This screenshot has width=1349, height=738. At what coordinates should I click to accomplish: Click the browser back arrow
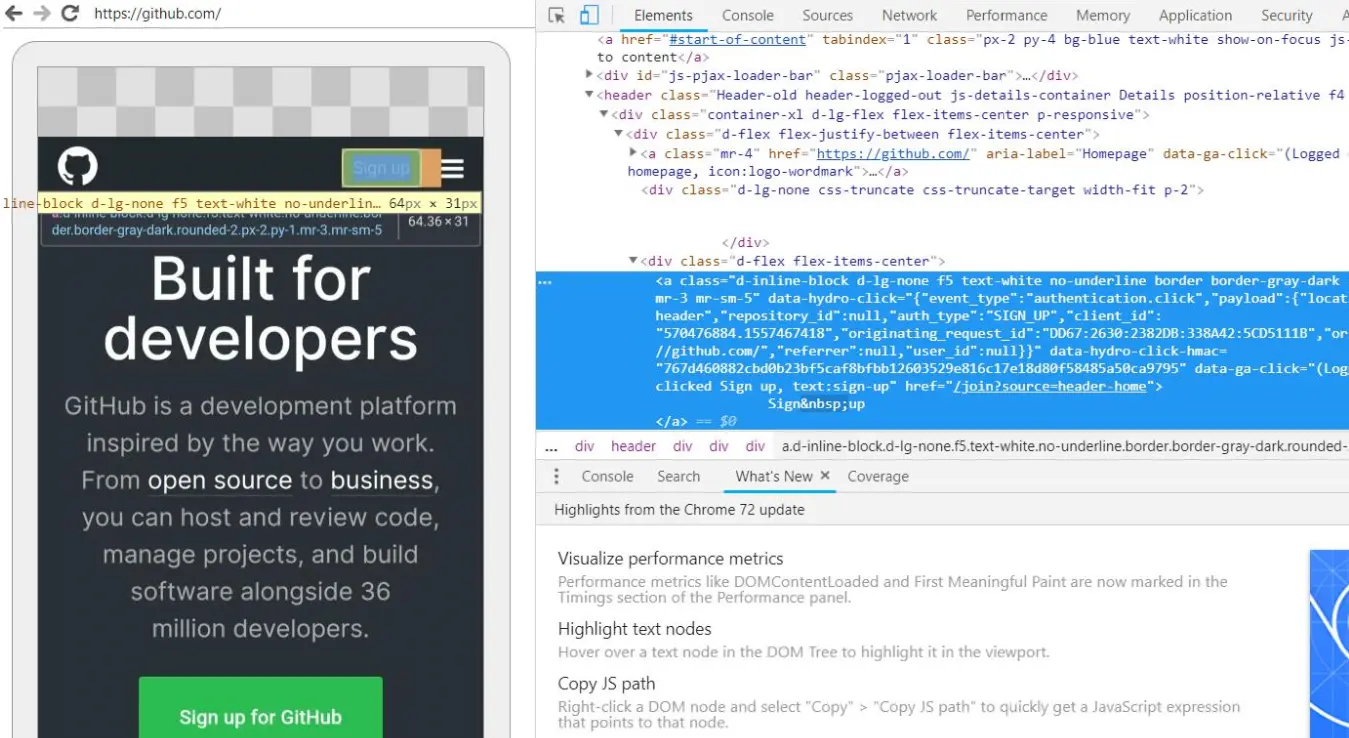pyautogui.click(x=14, y=14)
